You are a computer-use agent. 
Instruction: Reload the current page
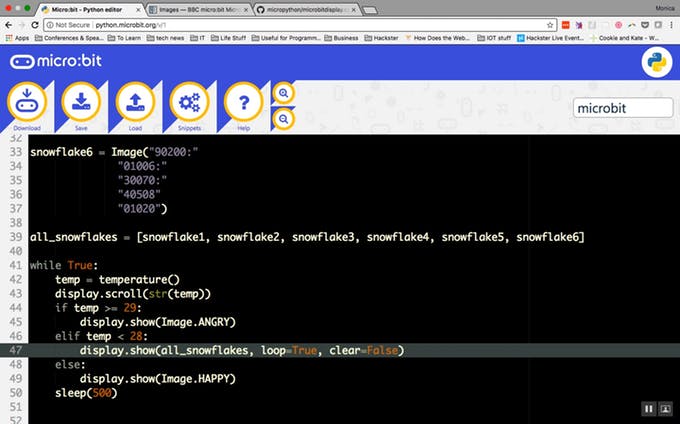(35, 25)
